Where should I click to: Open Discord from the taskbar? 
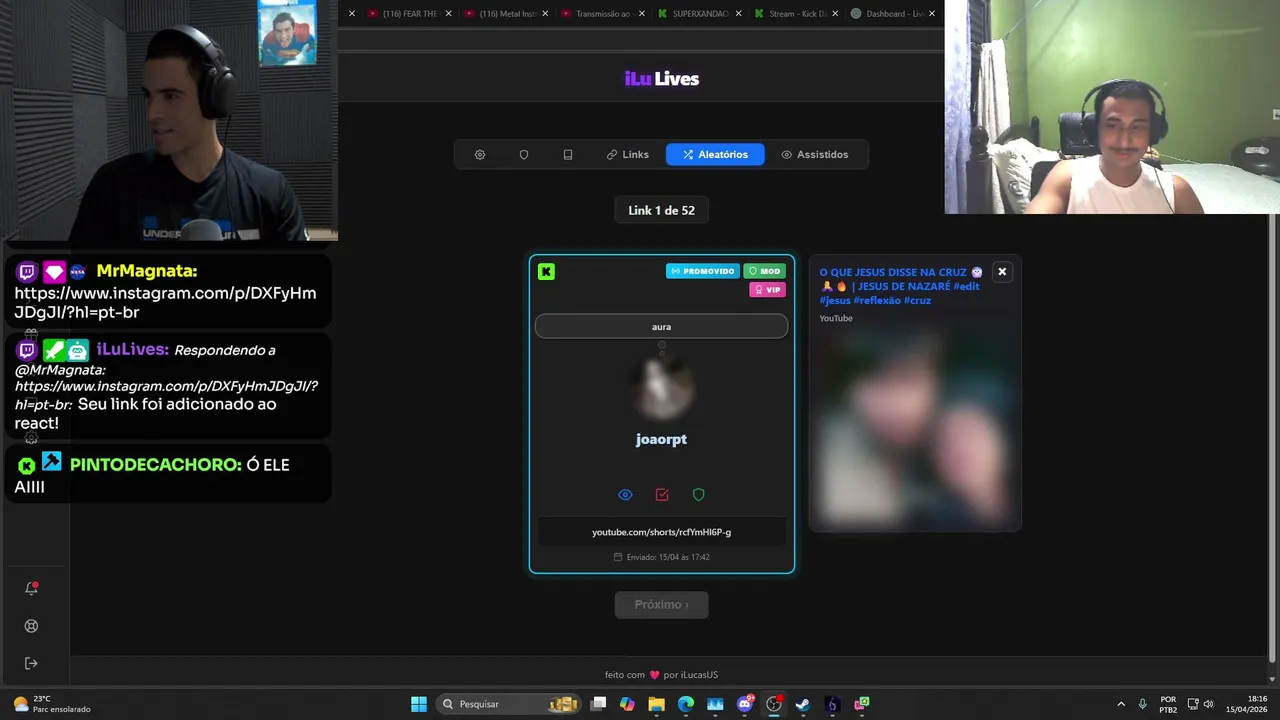tap(745, 704)
